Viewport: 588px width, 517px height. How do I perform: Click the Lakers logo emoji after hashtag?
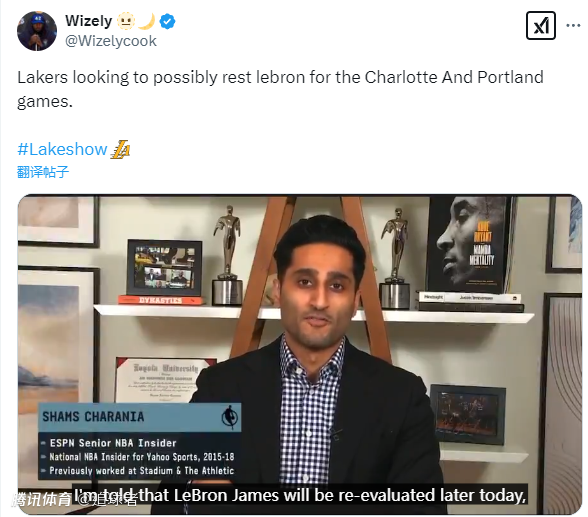(x=120, y=149)
